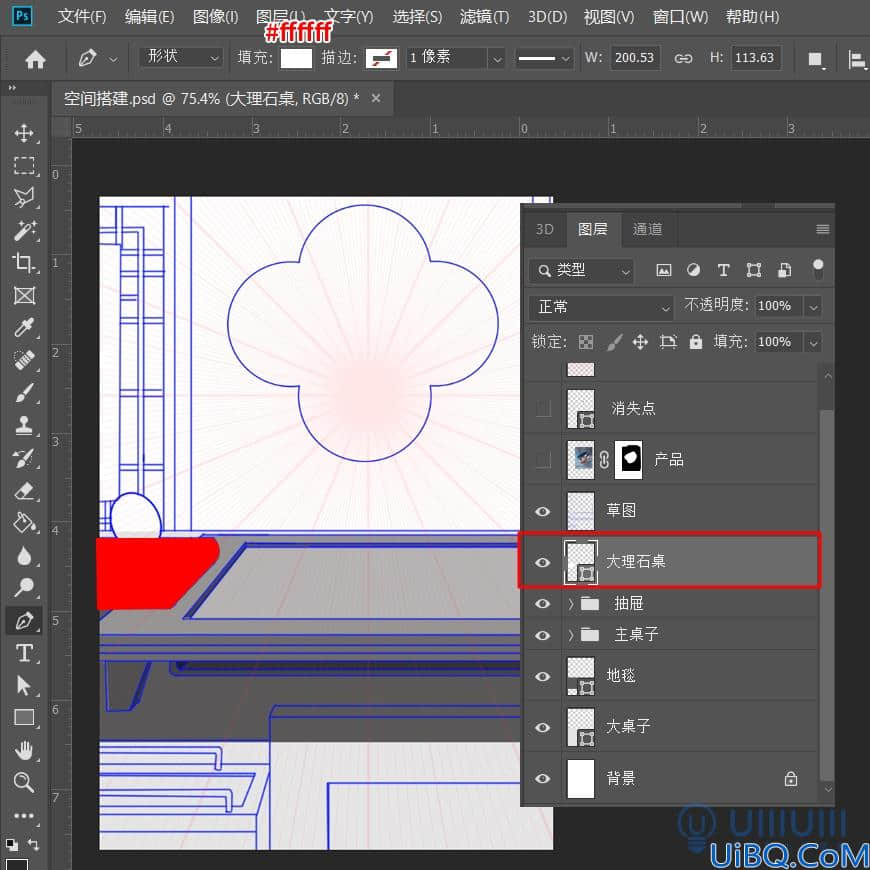This screenshot has height=870, width=870.
Task: Select the Path Selection tool
Action: pos(24,686)
